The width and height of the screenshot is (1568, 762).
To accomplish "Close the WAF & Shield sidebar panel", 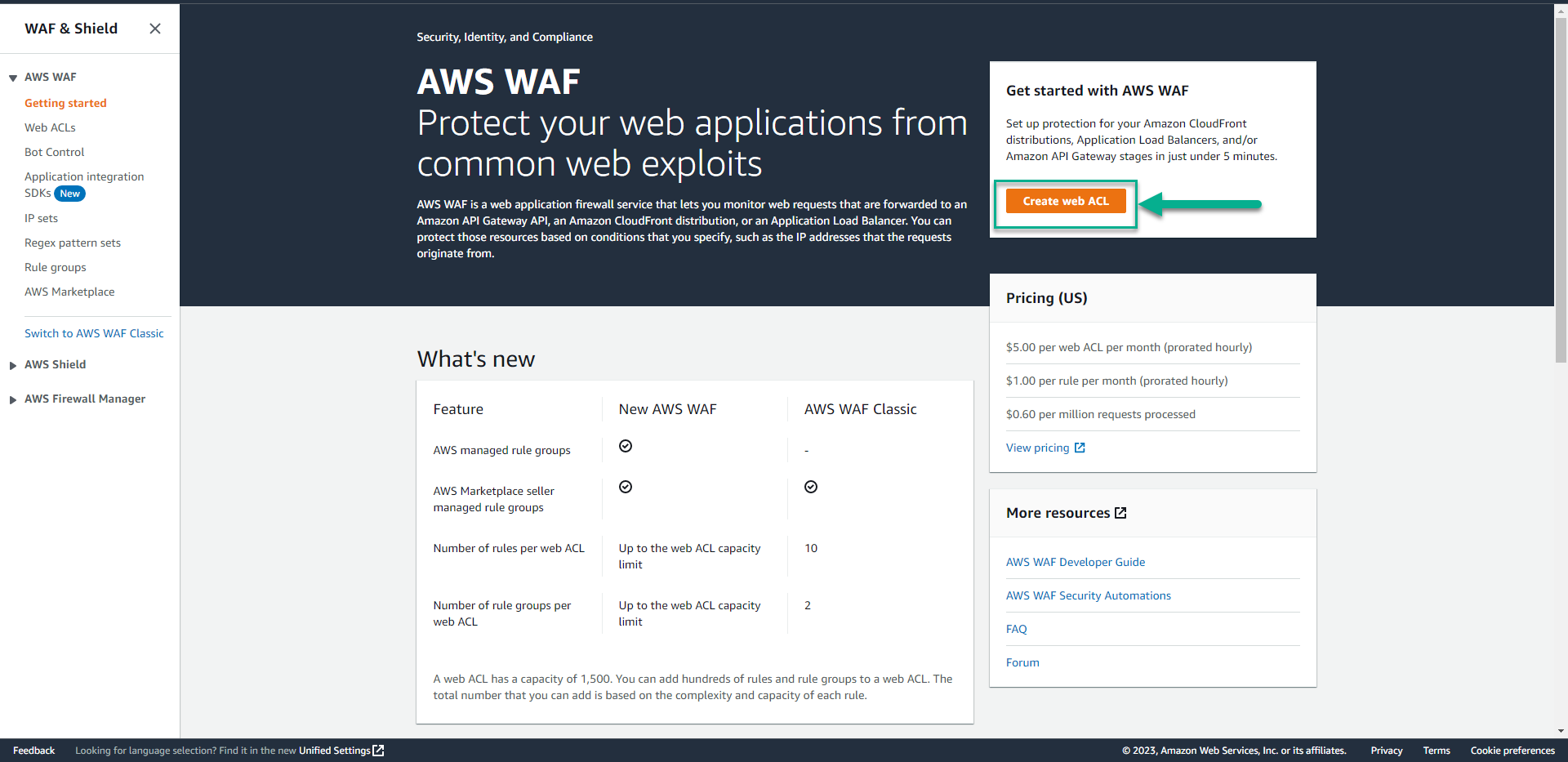I will click(155, 28).
